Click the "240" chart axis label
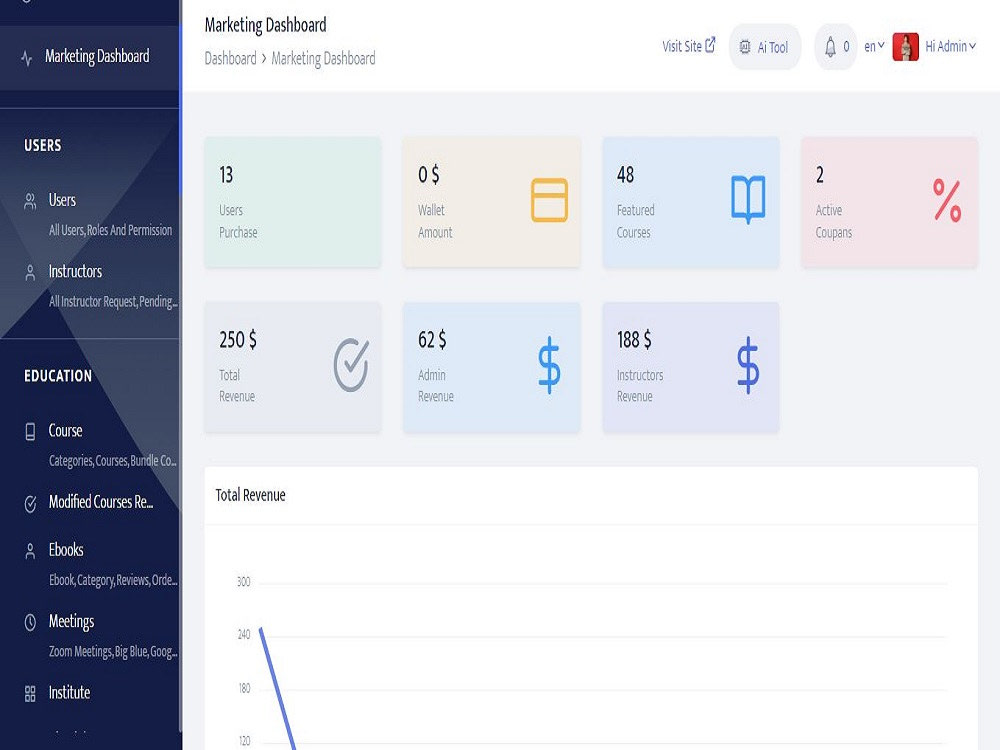Viewport: 1000px width, 750px height. 244,635
